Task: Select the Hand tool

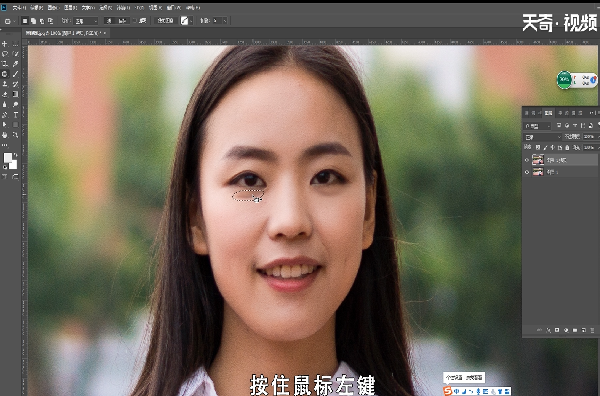Action: pos(5,135)
